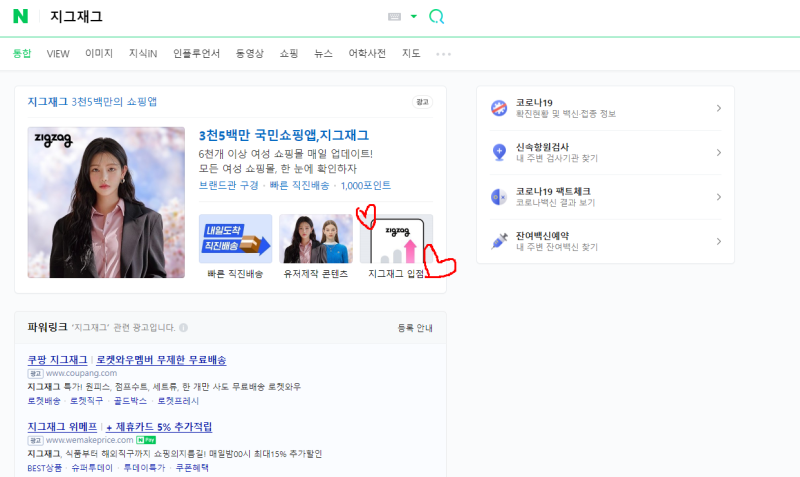This screenshot has width=800, height=477.
Task: Follow the 빠른 직진배송 blue text link
Action: tap(299, 185)
